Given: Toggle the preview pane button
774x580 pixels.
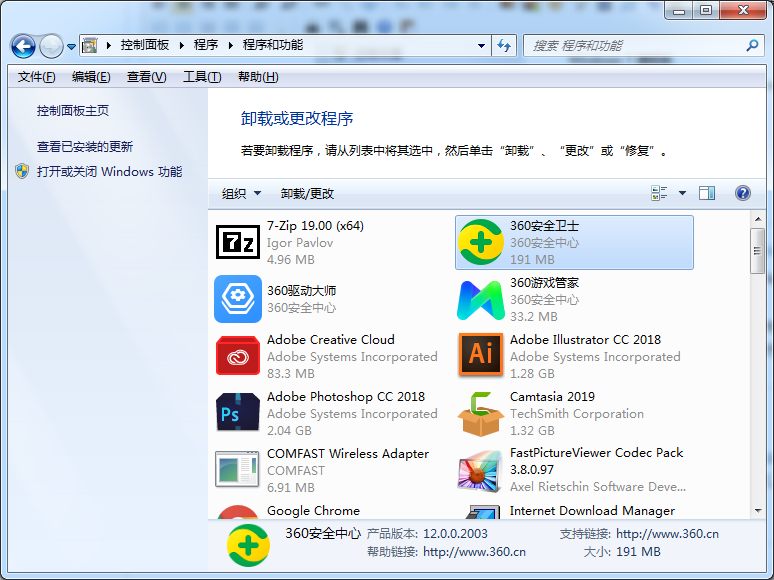Looking at the screenshot, I should pyautogui.click(x=707, y=193).
